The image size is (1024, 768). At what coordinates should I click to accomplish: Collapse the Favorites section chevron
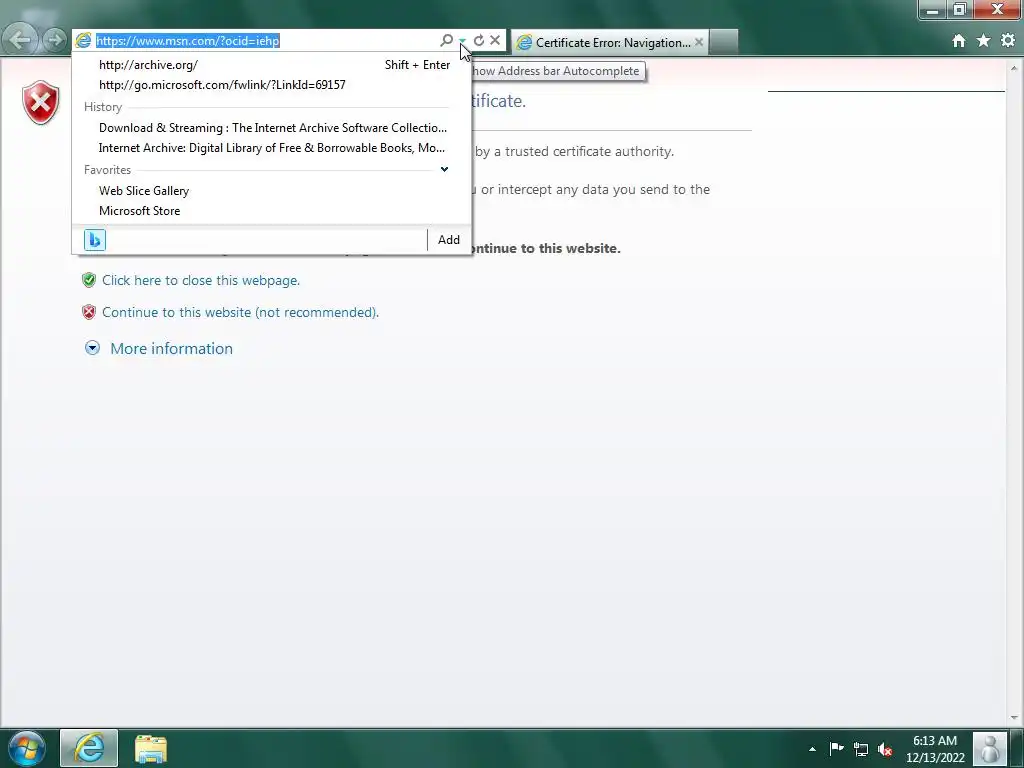pos(444,169)
